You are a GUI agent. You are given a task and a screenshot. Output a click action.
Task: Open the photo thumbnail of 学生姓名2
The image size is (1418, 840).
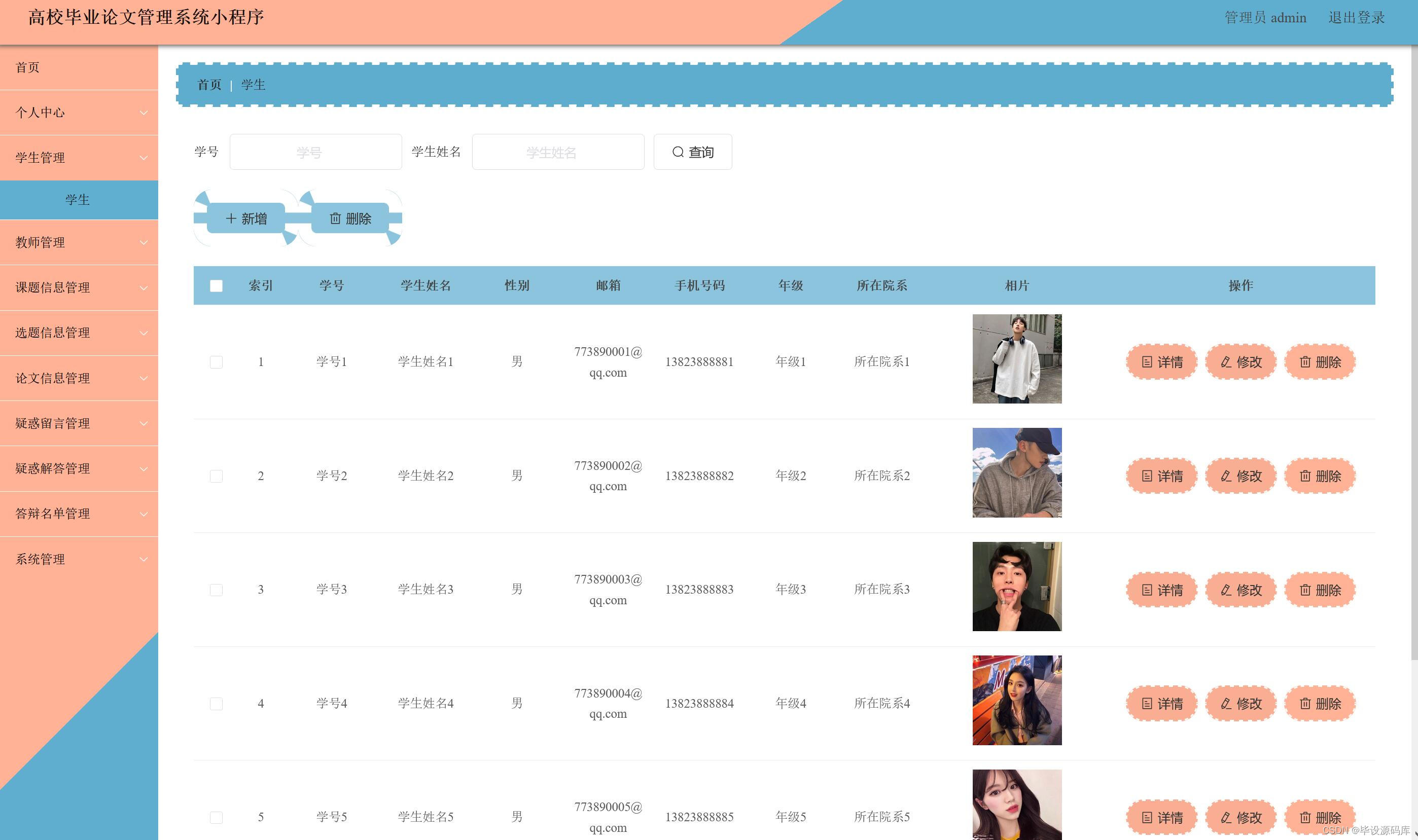tap(1016, 472)
